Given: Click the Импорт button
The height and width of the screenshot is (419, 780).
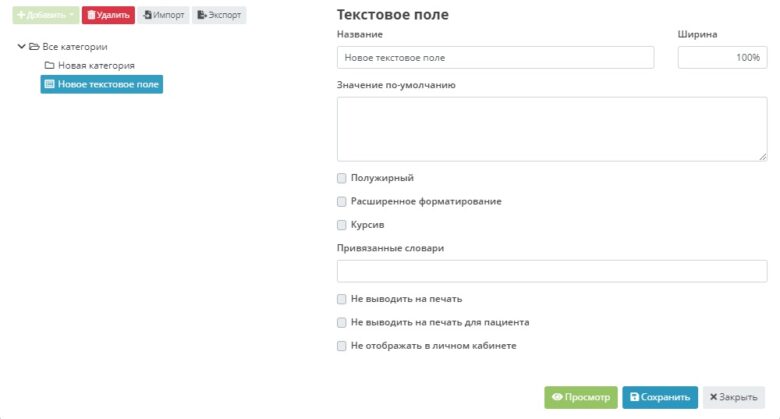Looking at the screenshot, I should [164, 15].
